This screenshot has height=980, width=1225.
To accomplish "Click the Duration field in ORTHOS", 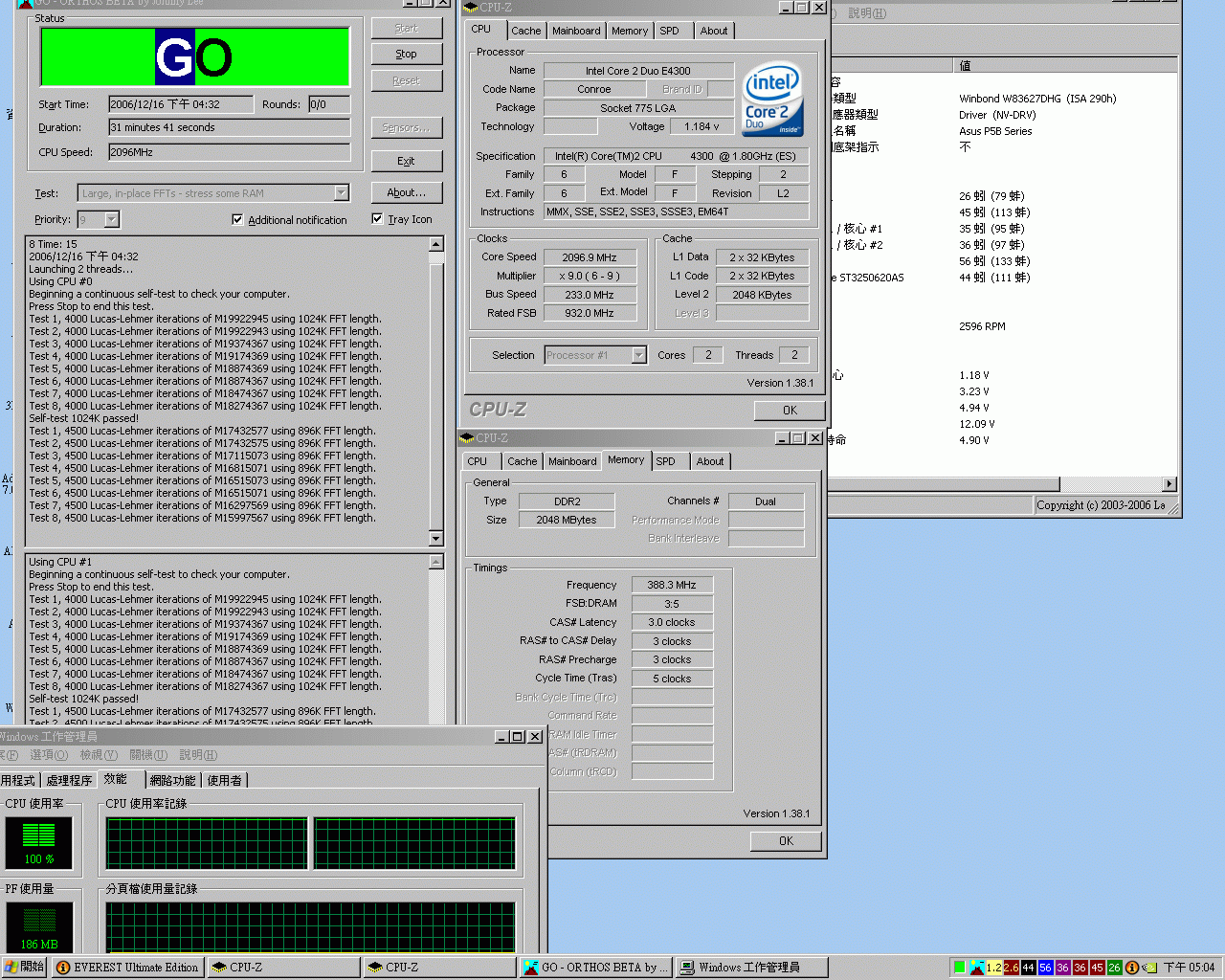I will point(229,127).
